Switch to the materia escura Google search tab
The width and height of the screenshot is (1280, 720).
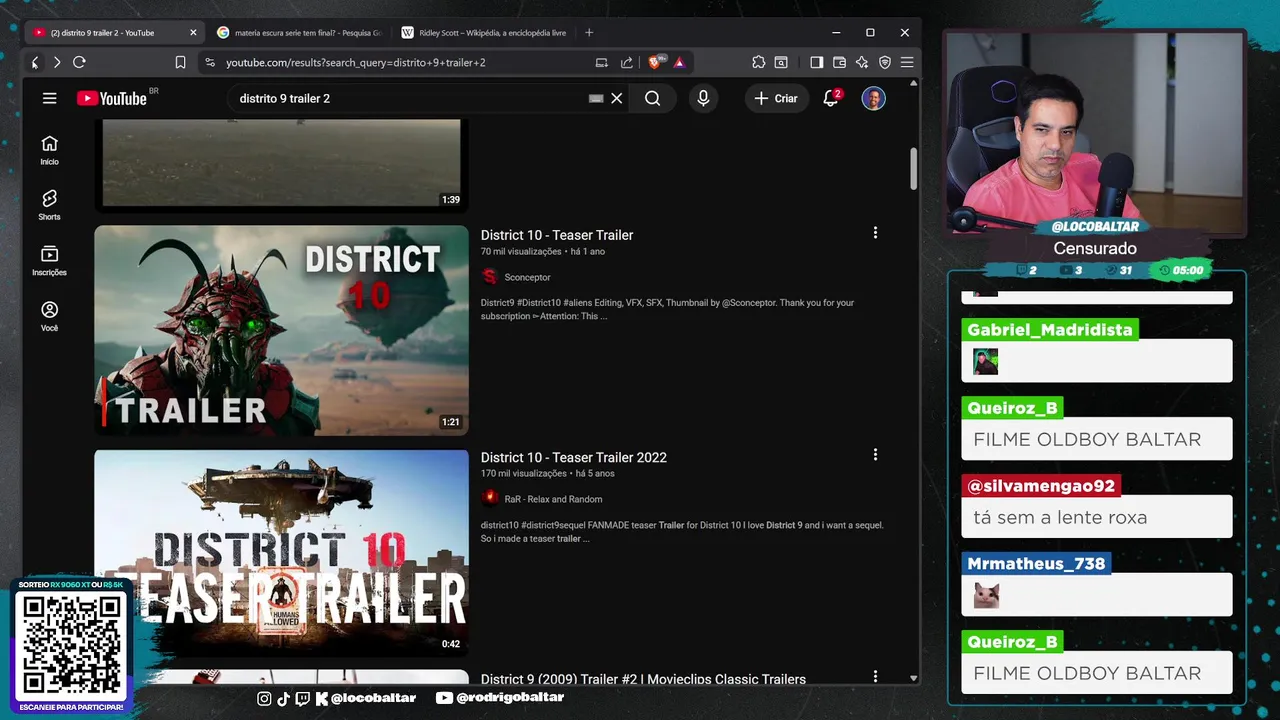point(300,33)
